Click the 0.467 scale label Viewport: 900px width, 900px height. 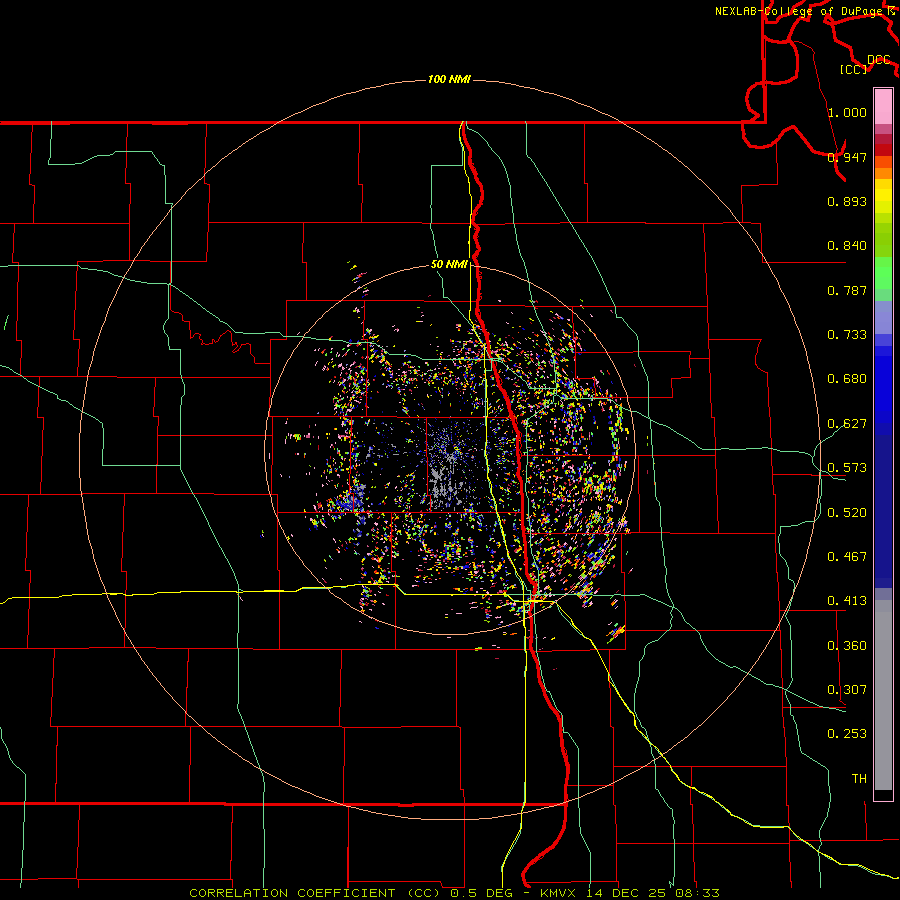[847, 557]
